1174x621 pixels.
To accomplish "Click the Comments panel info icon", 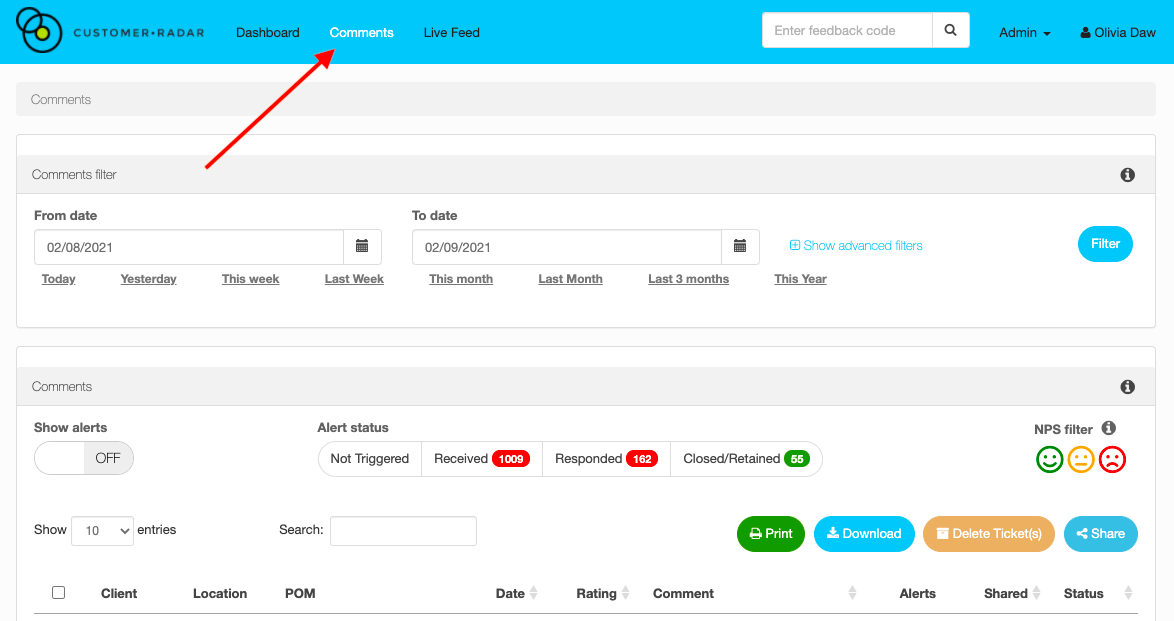I will tap(1127, 387).
